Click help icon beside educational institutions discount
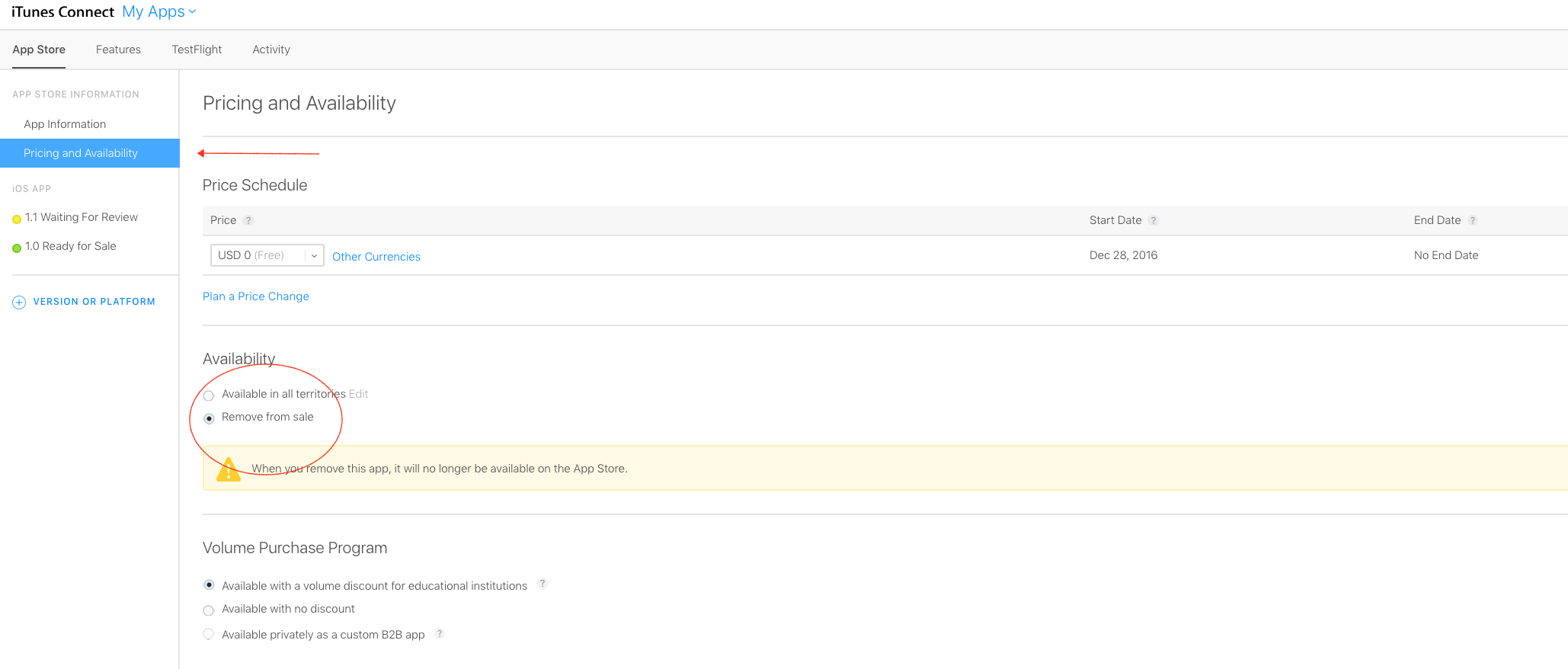Image resolution: width=1568 pixels, height=669 pixels. click(542, 584)
